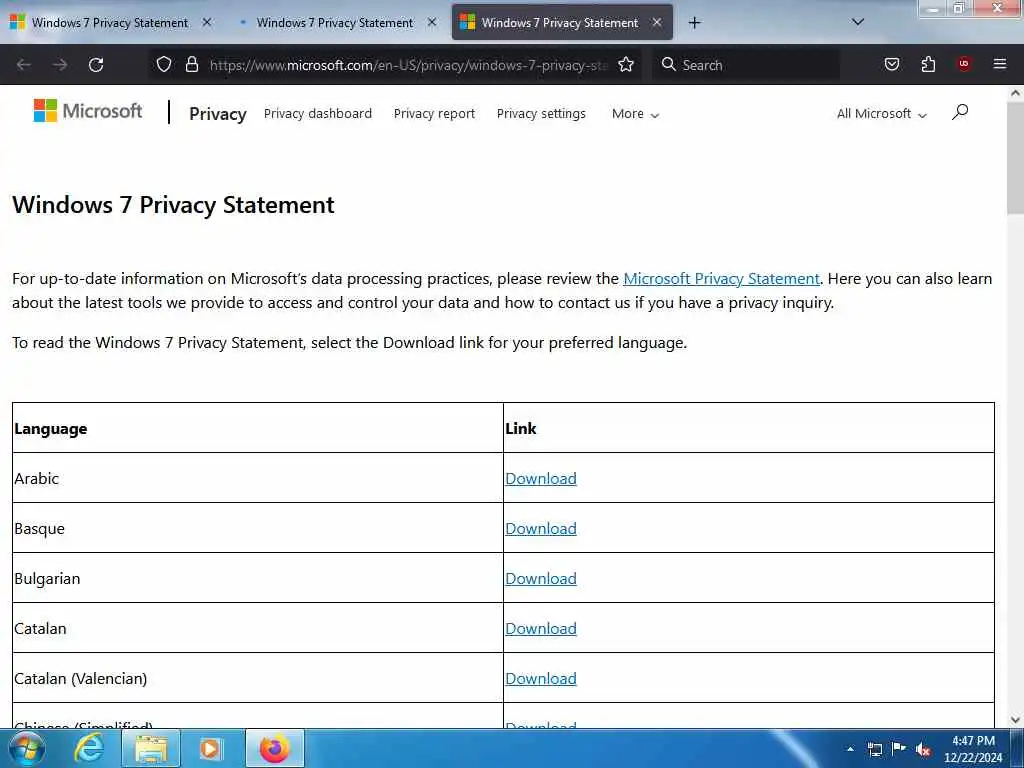1024x768 pixels.
Task: Switch to the first Windows 7 Privacy Statement tab
Action: coord(109,23)
